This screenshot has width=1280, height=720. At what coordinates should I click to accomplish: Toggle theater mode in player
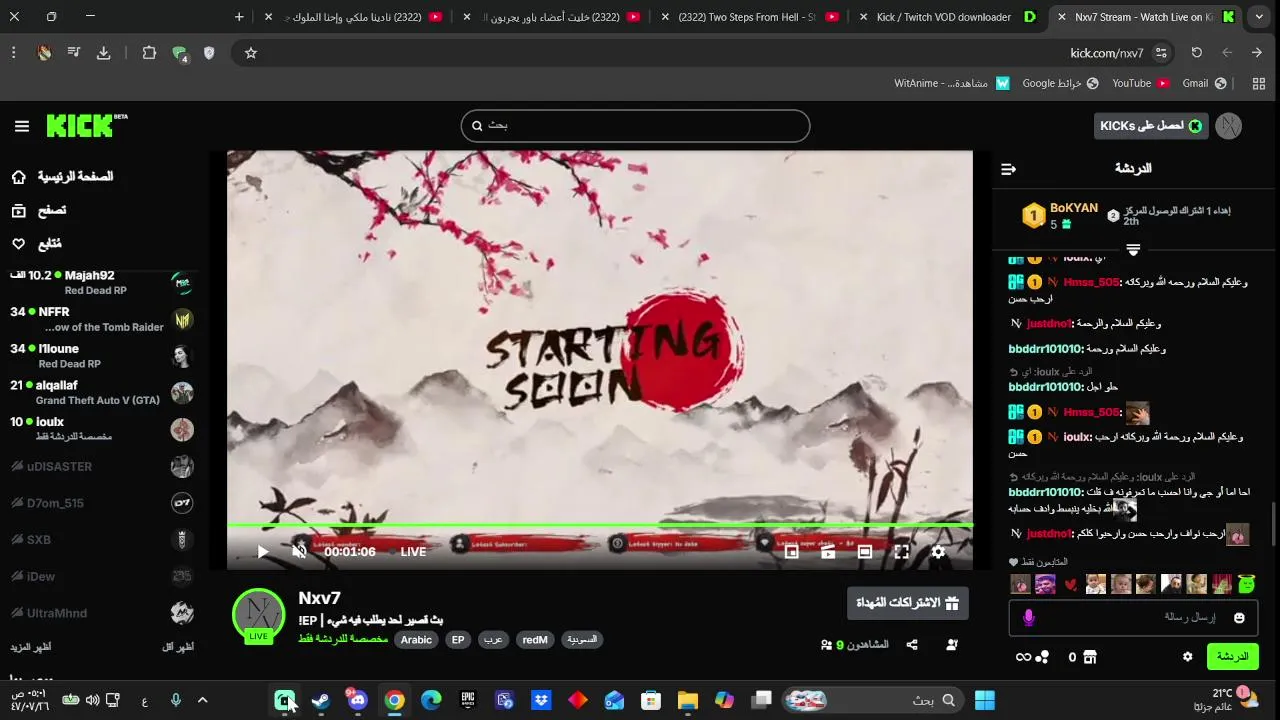pyautogui.click(x=865, y=551)
